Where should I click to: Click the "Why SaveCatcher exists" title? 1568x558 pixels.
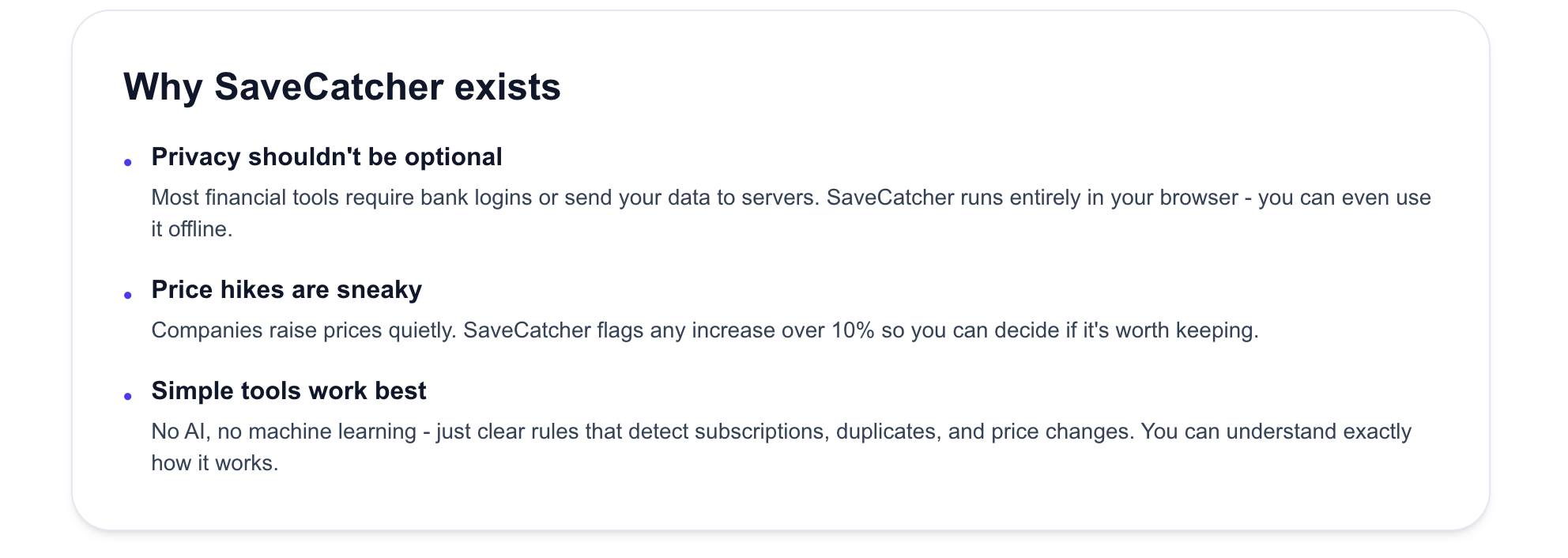(x=341, y=87)
